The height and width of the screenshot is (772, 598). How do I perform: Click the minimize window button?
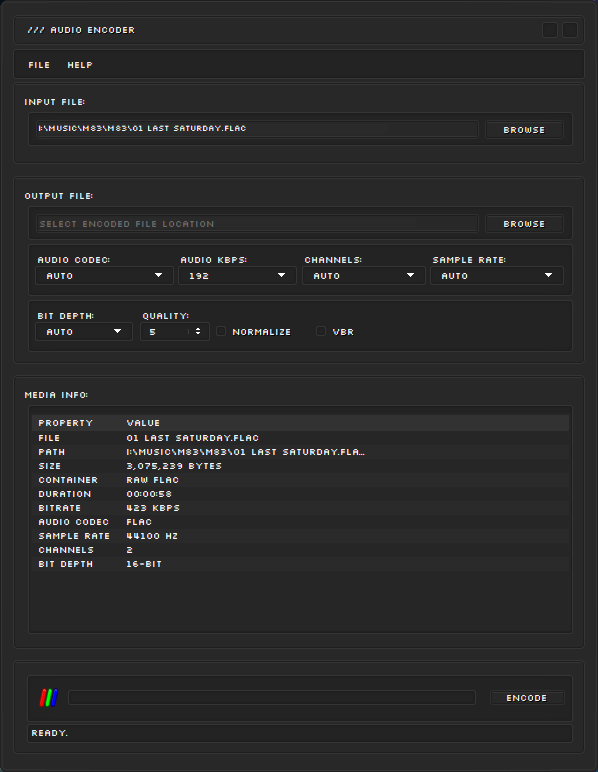point(550,30)
